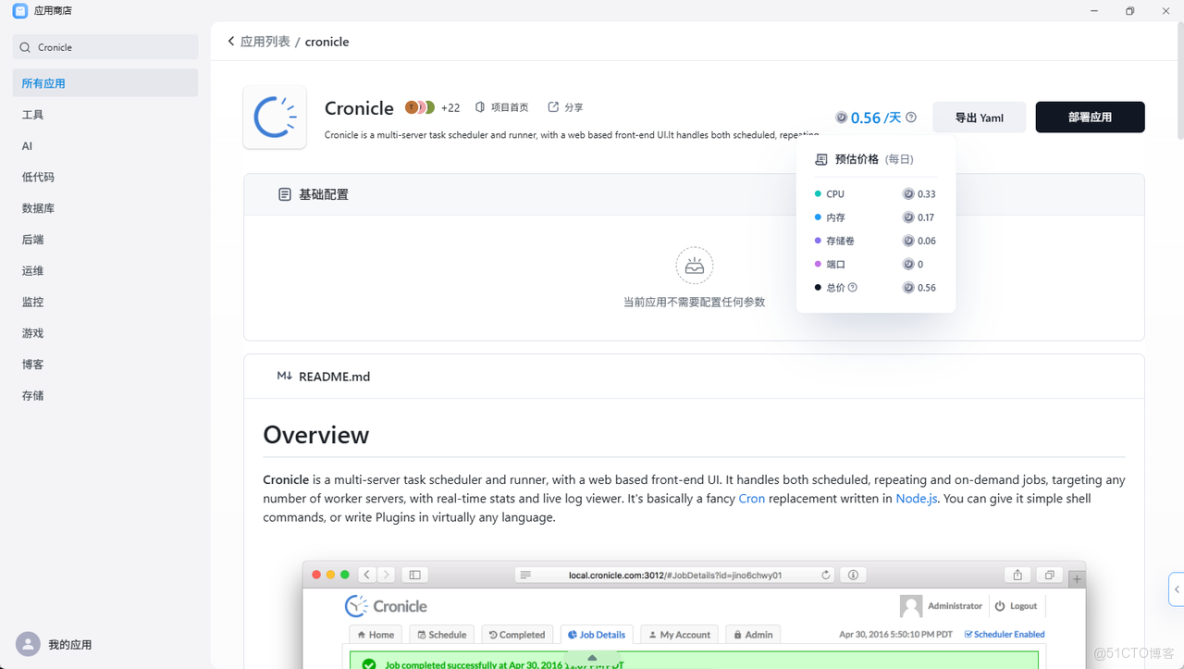The image size is (1184, 669).
Task: Click the 总价 info tooltip icon
Action: [851, 287]
